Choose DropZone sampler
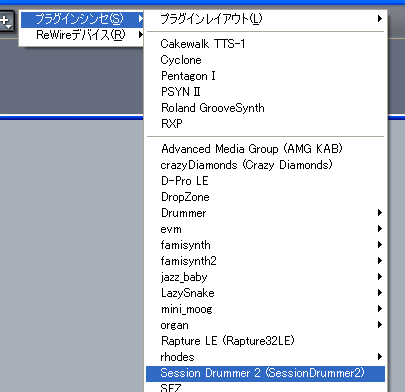 [265, 197]
